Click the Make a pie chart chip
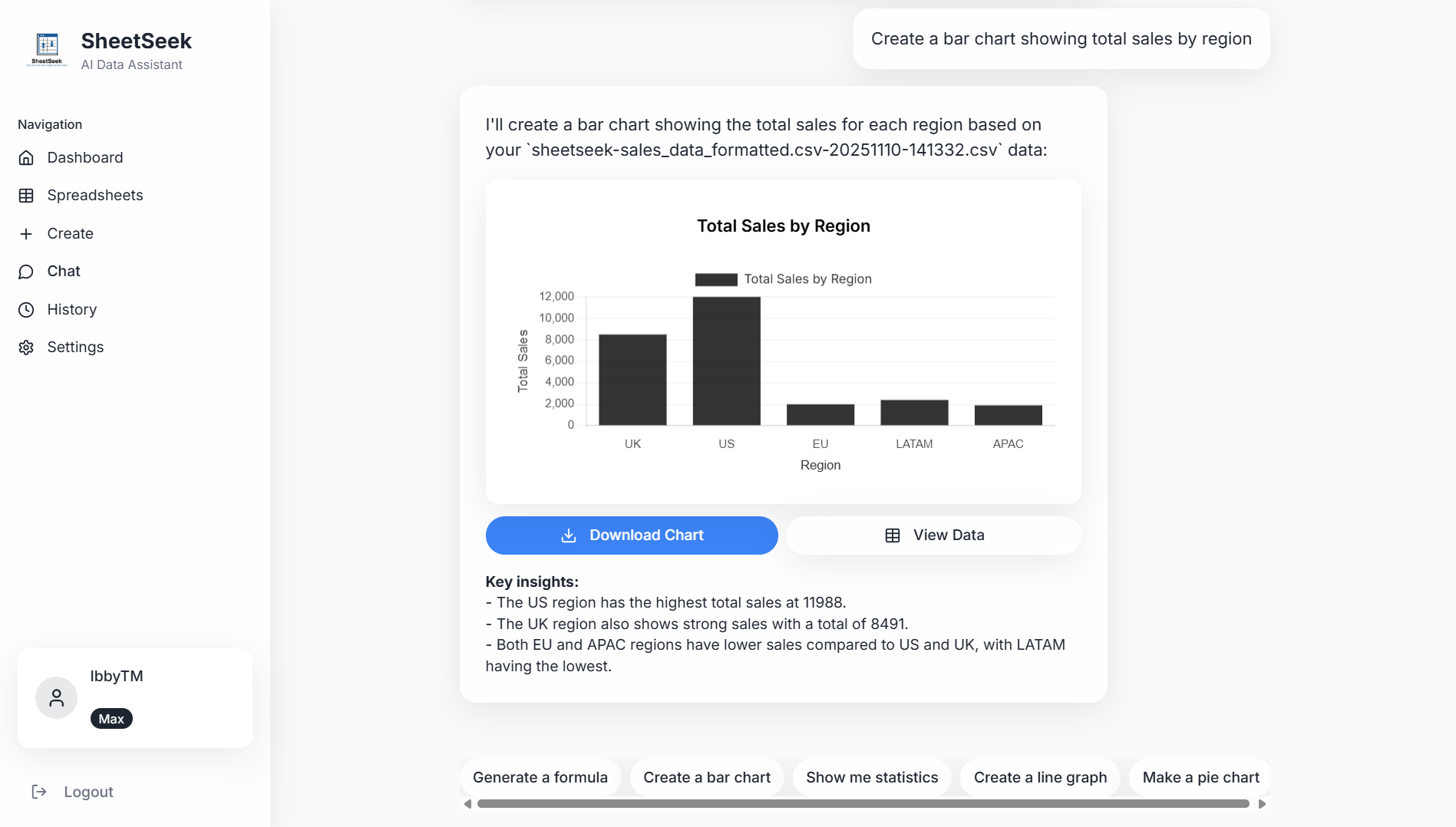1456x827 pixels. click(1200, 777)
